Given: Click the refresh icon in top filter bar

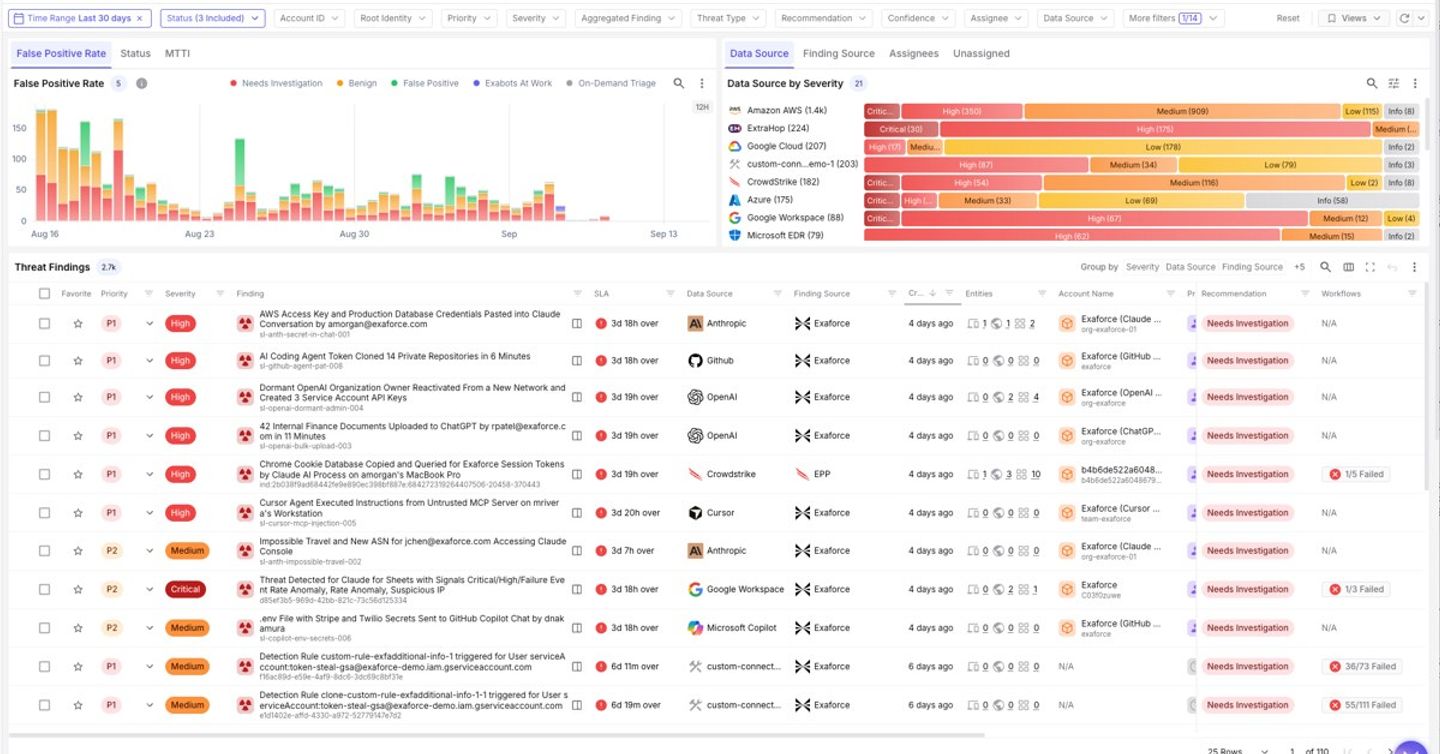Looking at the screenshot, I should coord(1404,18).
